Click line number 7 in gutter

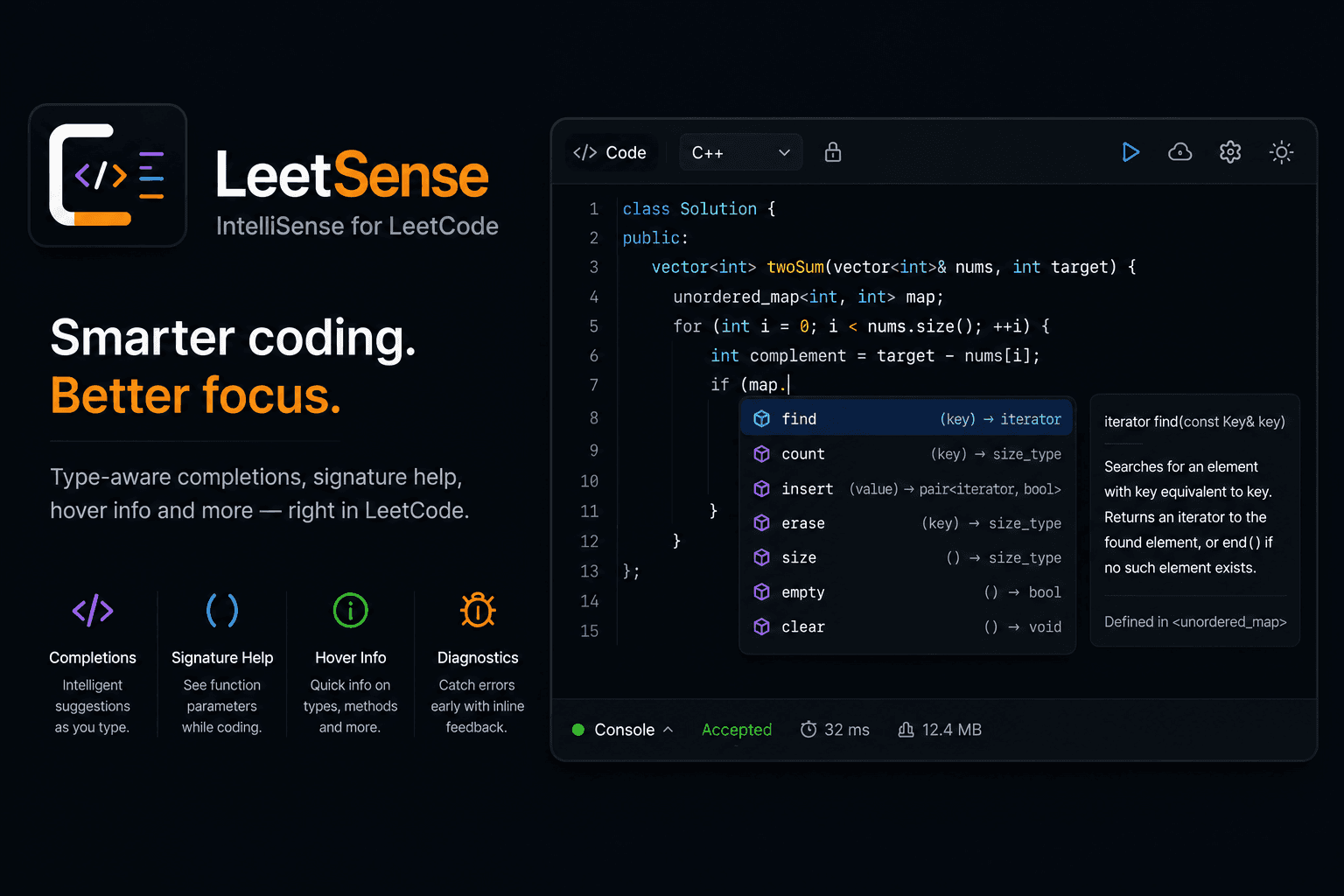click(x=594, y=385)
